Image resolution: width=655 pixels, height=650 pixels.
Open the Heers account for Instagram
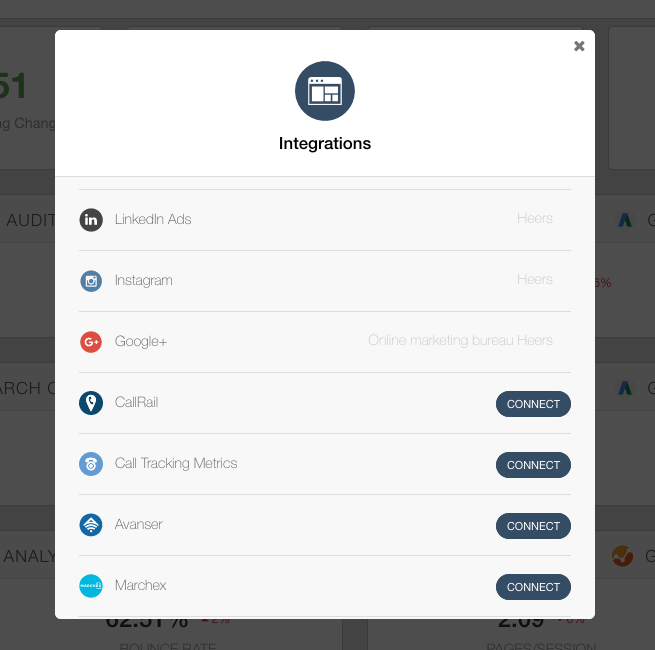click(535, 279)
